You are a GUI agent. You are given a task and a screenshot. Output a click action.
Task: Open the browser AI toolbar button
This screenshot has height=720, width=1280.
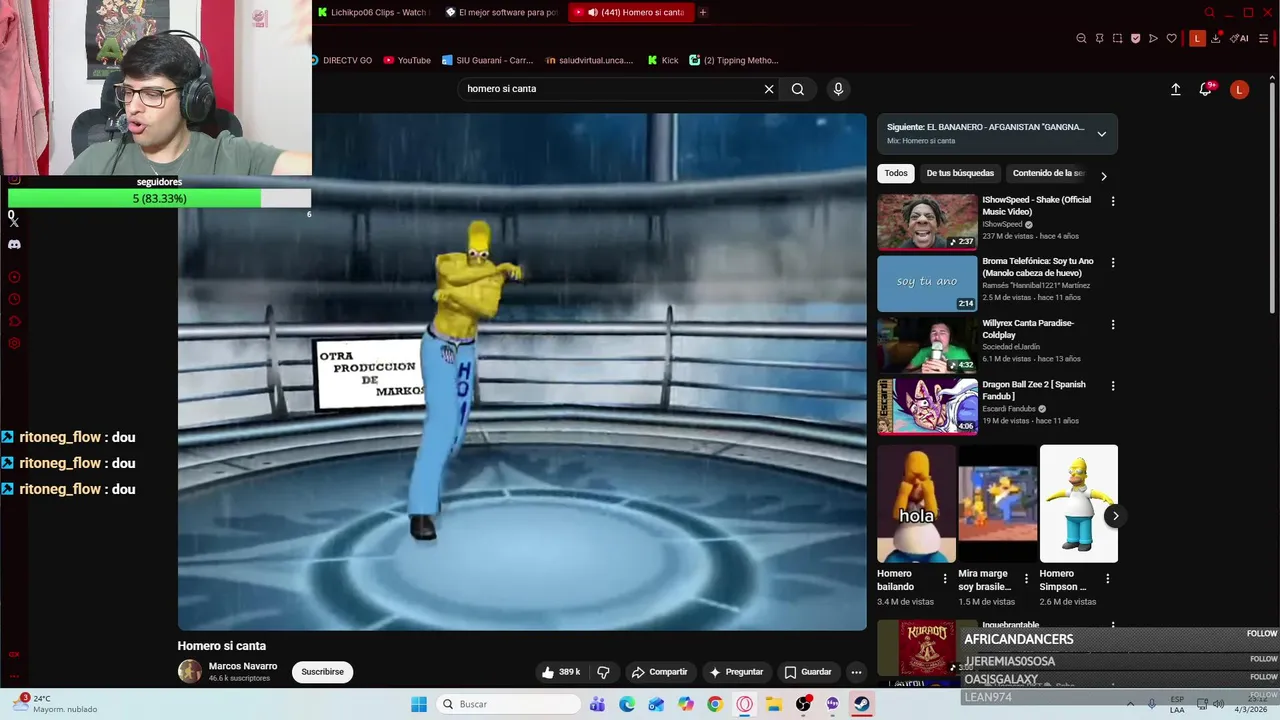[1240, 39]
